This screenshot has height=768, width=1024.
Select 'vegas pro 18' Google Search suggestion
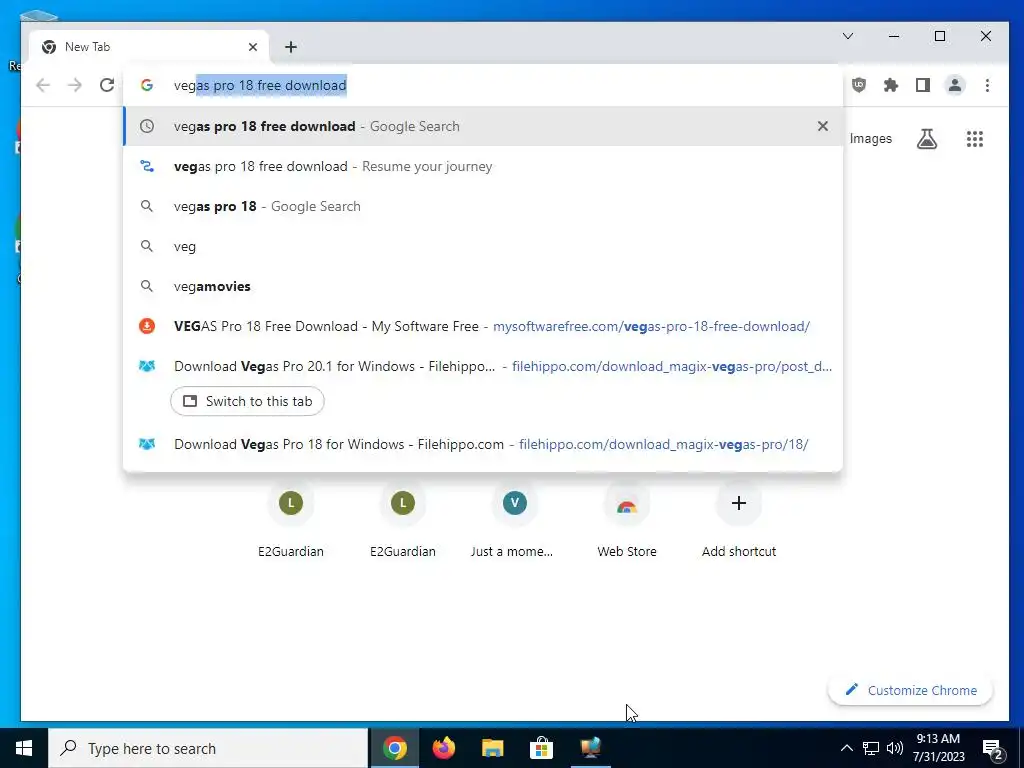(x=483, y=206)
